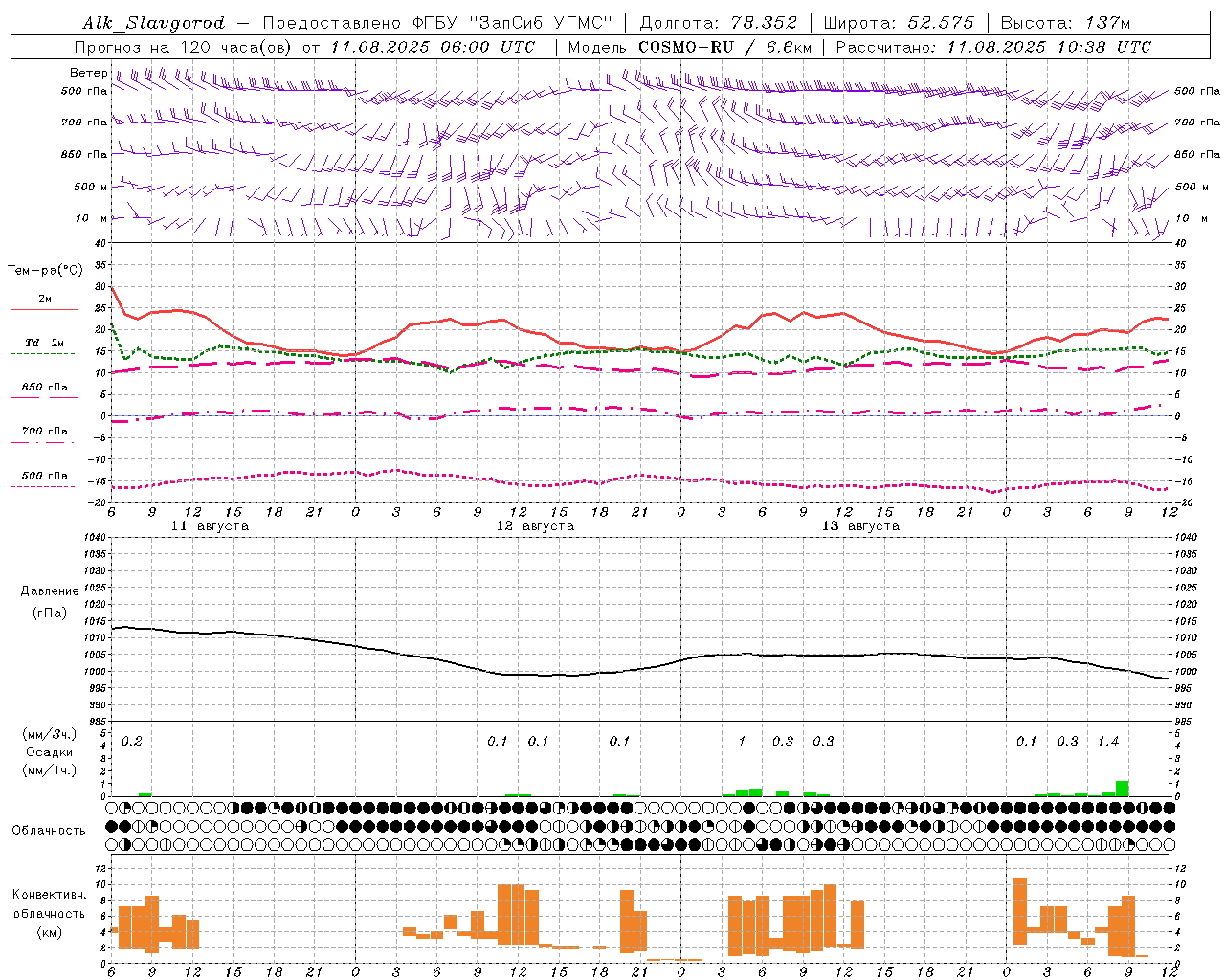Image resolution: width=1225 pixels, height=980 pixels.
Task: Click the dotted line sample under 500 гПа legend
Action: tap(43, 486)
